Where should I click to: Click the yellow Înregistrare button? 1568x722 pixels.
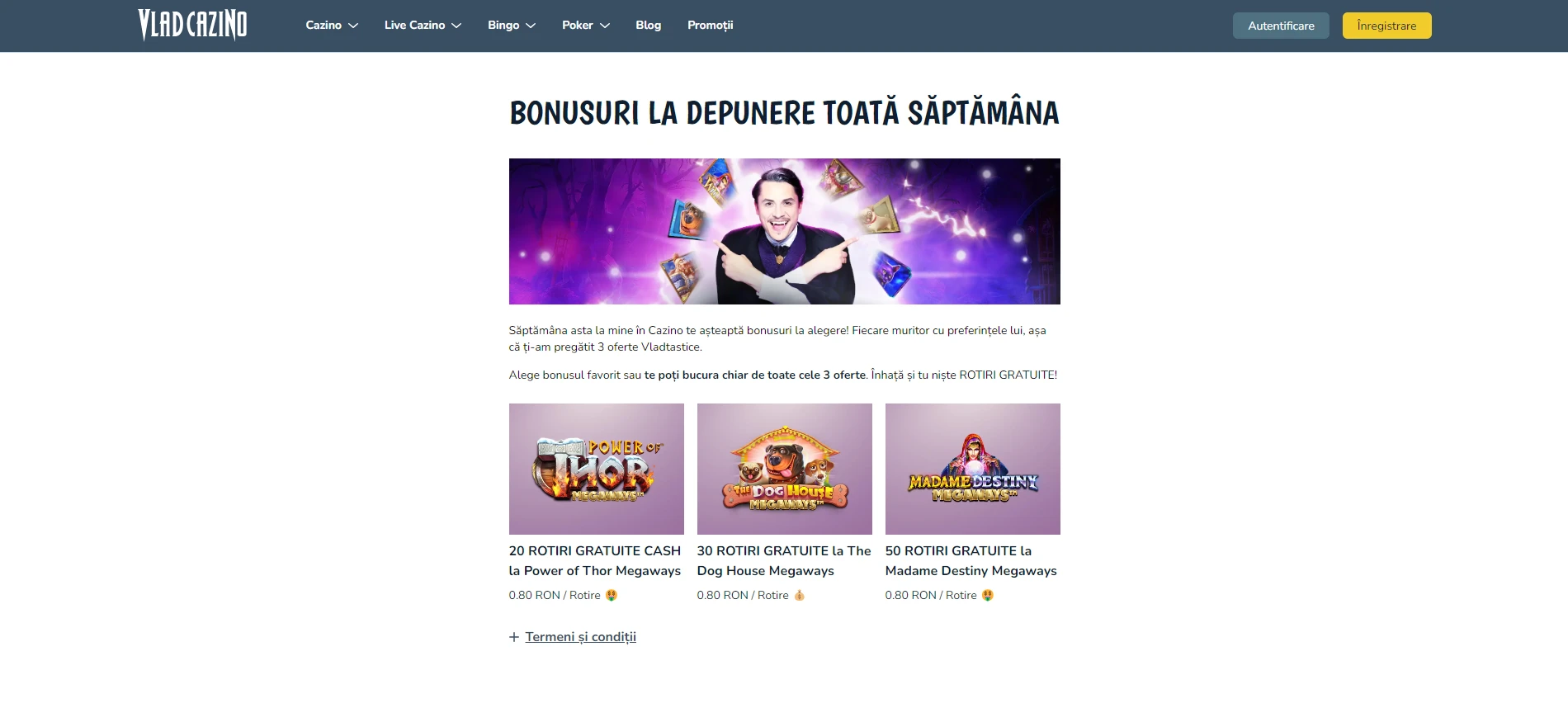1386,26
